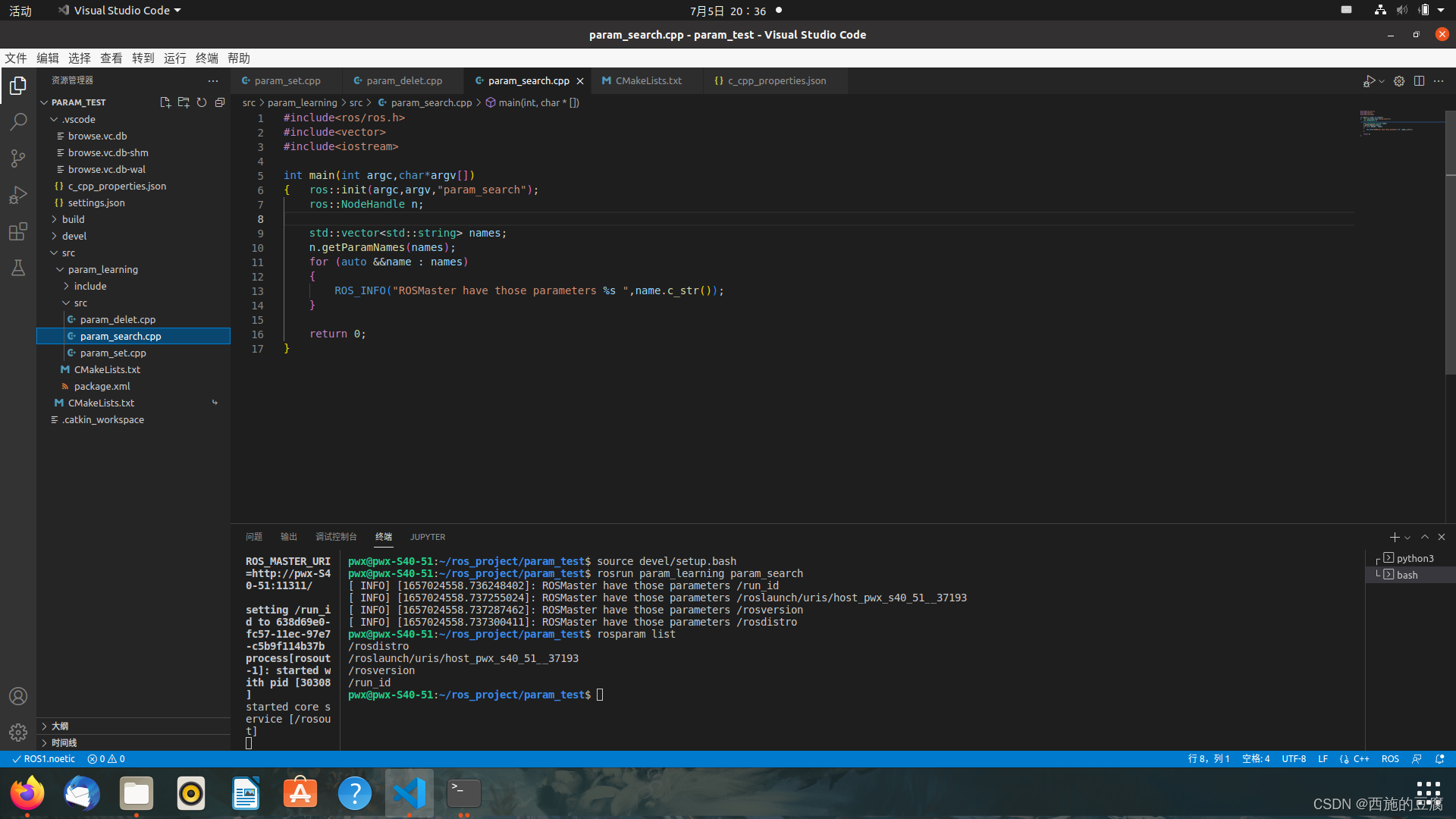Open the Extensions view
The height and width of the screenshot is (819, 1456).
pyautogui.click(x=18, y=231)
